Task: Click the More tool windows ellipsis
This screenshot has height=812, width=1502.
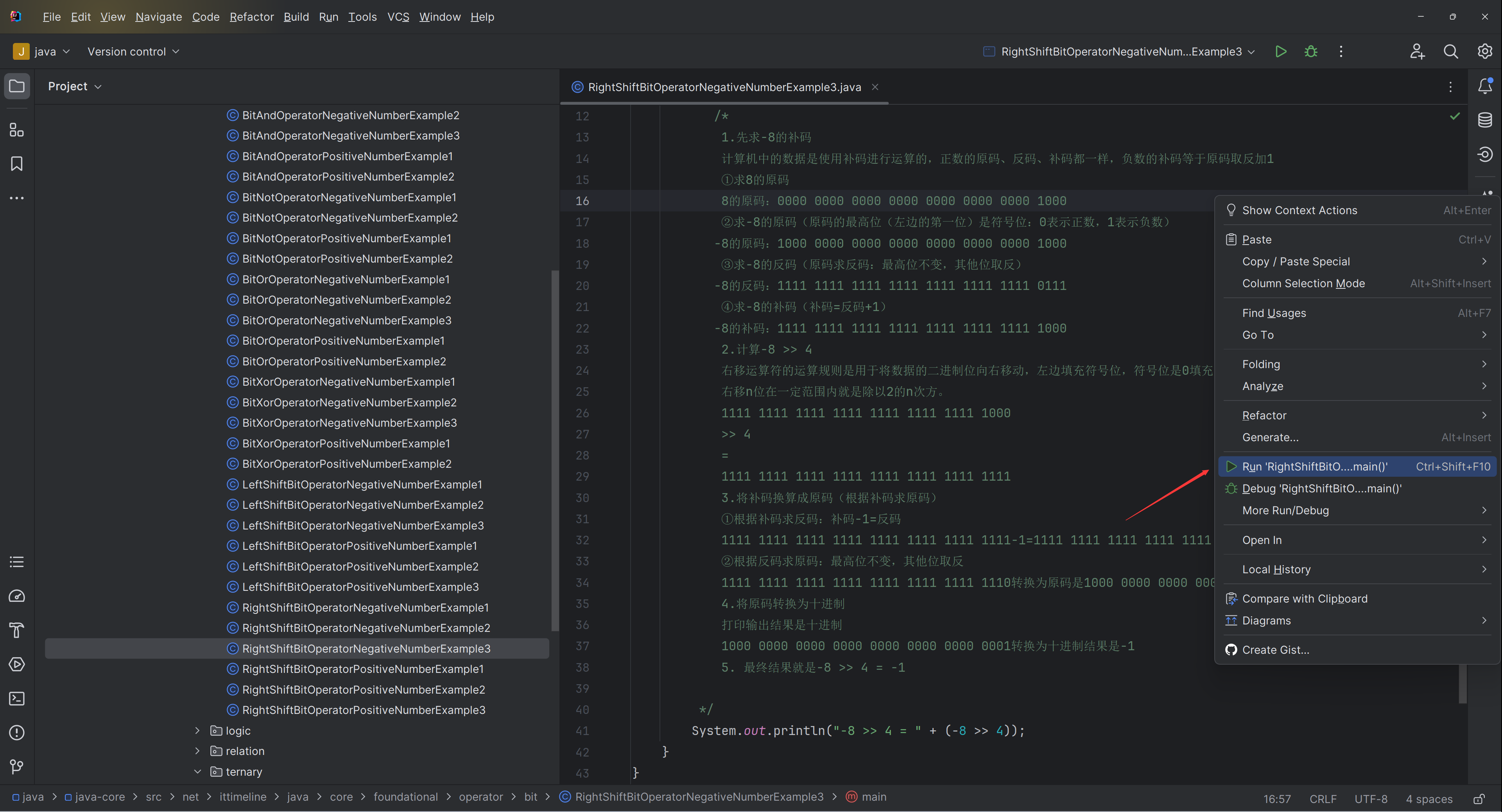Action: click(x=17, y=198)
